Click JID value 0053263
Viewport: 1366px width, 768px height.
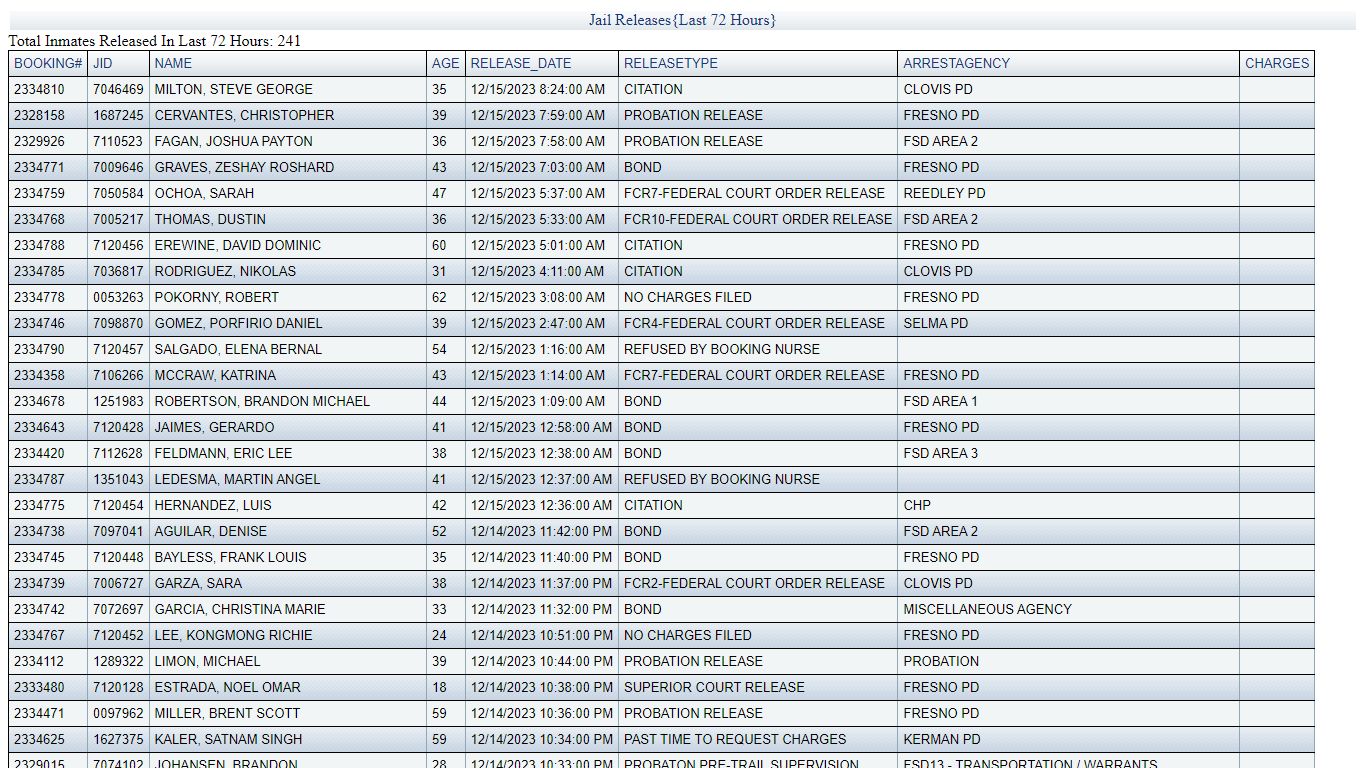tap(118, 297)
